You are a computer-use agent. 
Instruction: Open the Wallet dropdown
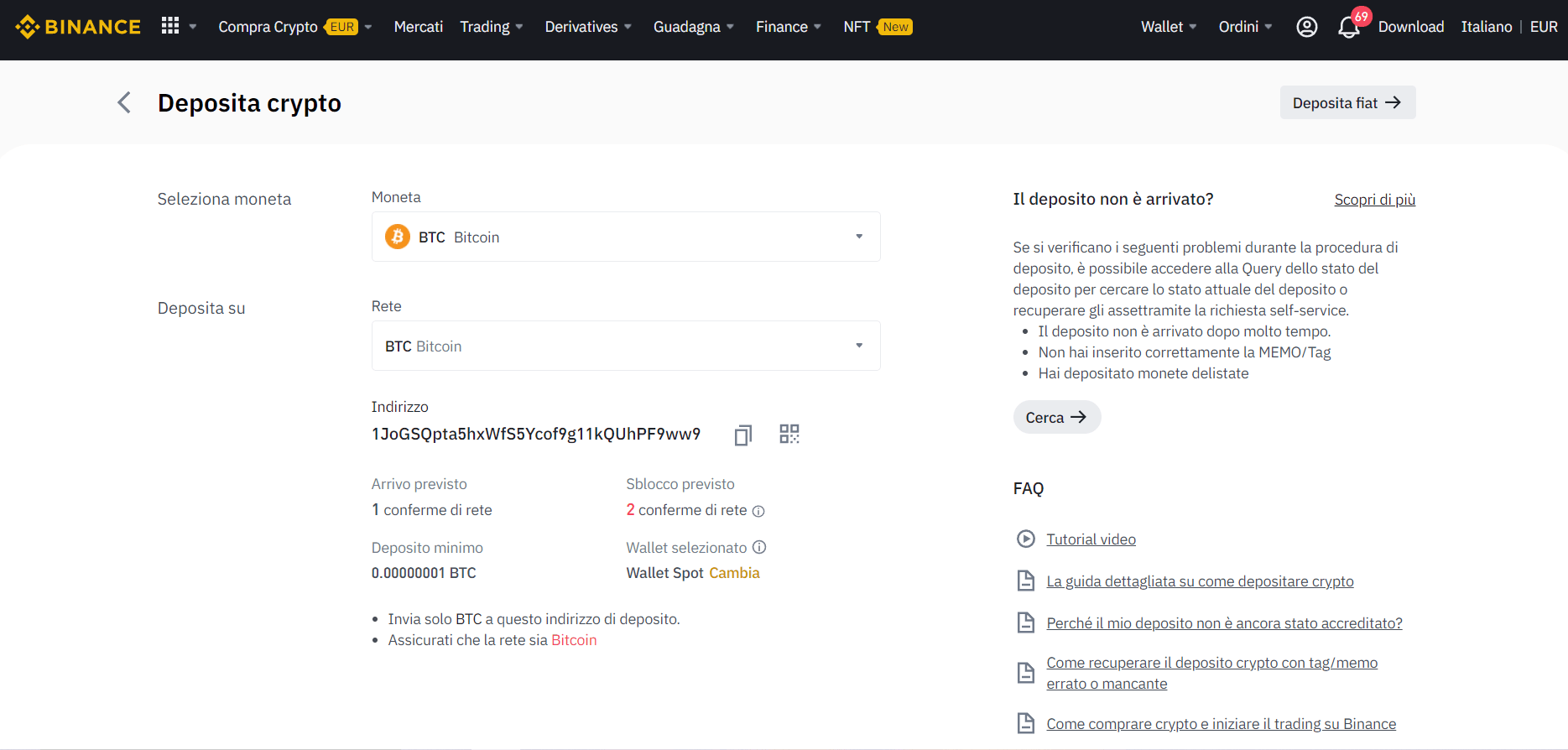[1169, 27]
